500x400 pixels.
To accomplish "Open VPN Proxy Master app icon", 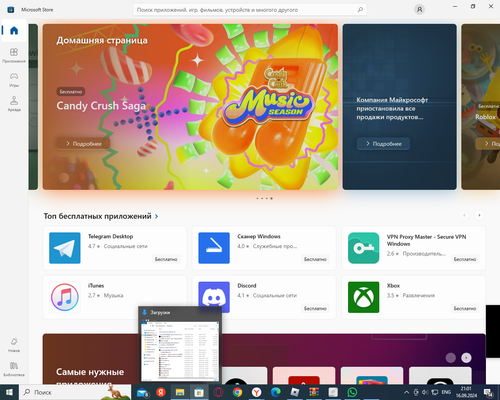I will pyautogui.click(x=364, y=248).
